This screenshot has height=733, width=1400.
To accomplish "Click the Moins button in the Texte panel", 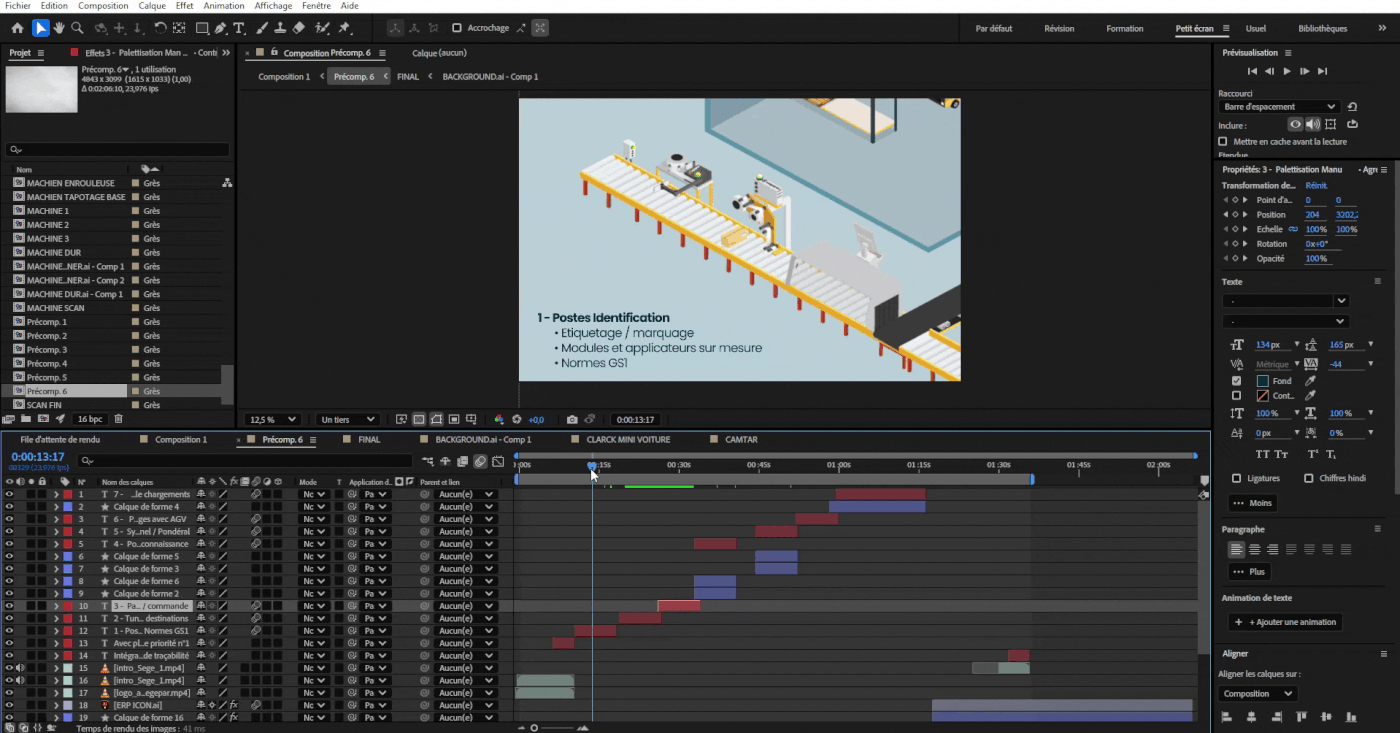I will coord(1252,503).
